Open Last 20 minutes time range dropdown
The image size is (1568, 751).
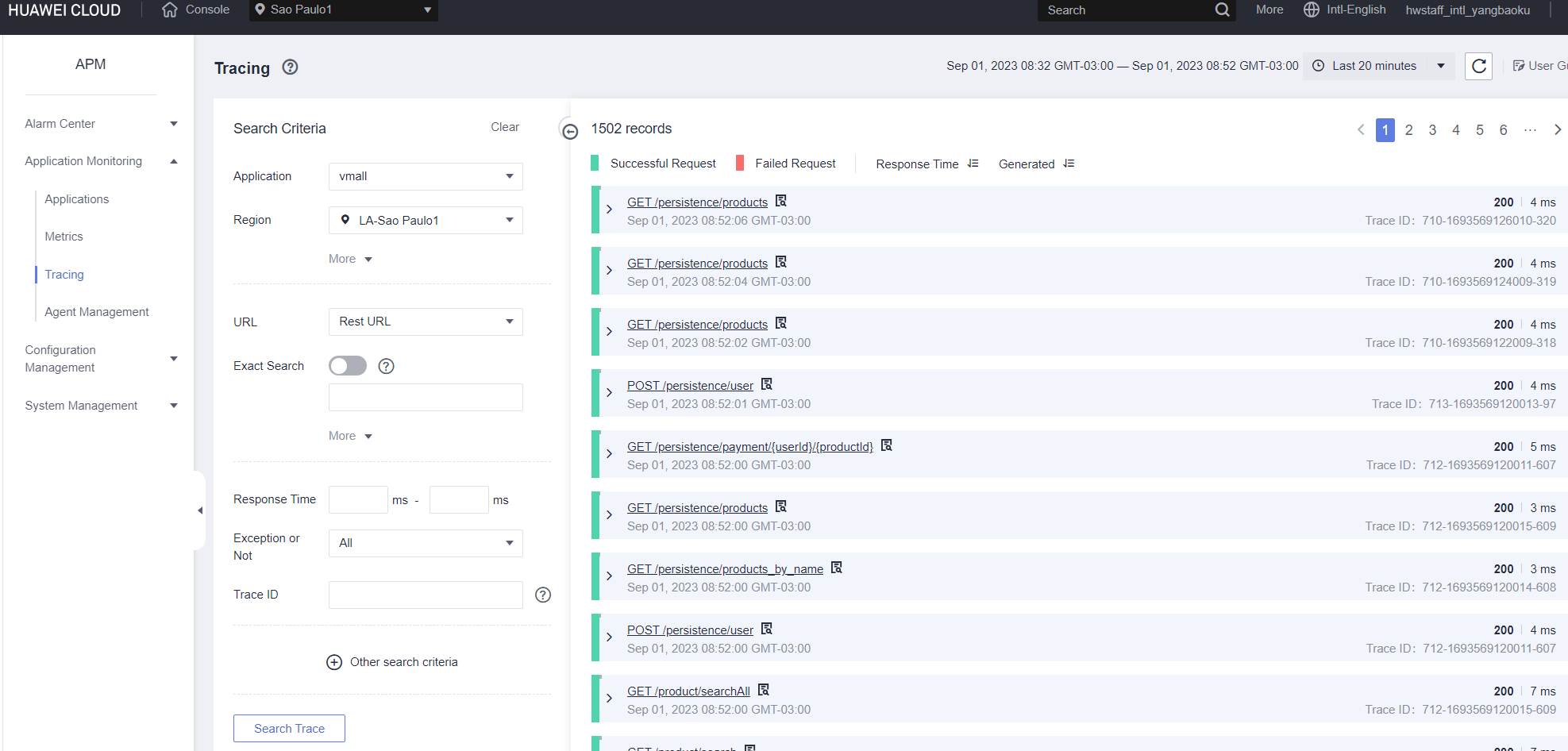click(x=1378, y=66)
